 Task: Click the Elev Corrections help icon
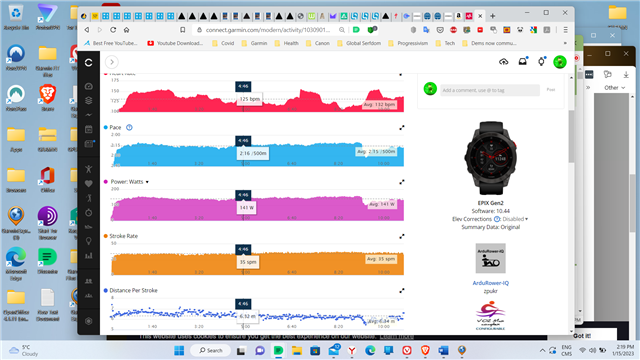pos(497,219)
